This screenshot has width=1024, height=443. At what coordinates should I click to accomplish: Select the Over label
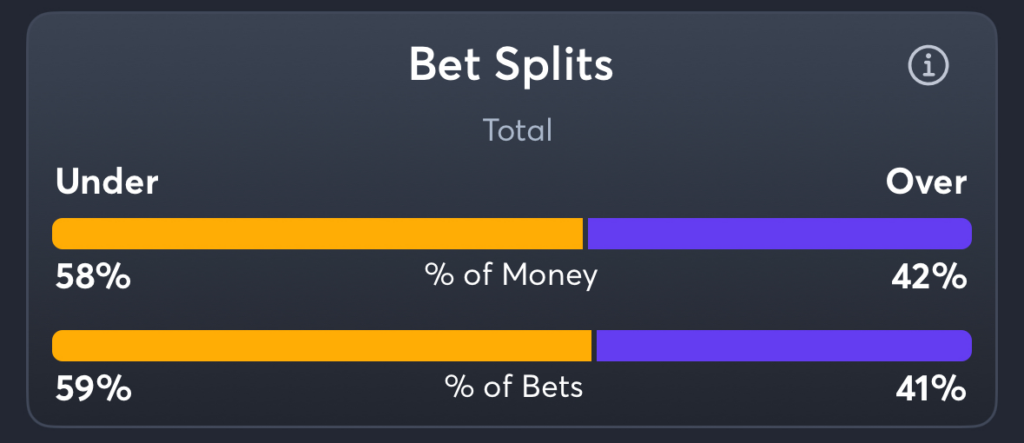(926, 183)
